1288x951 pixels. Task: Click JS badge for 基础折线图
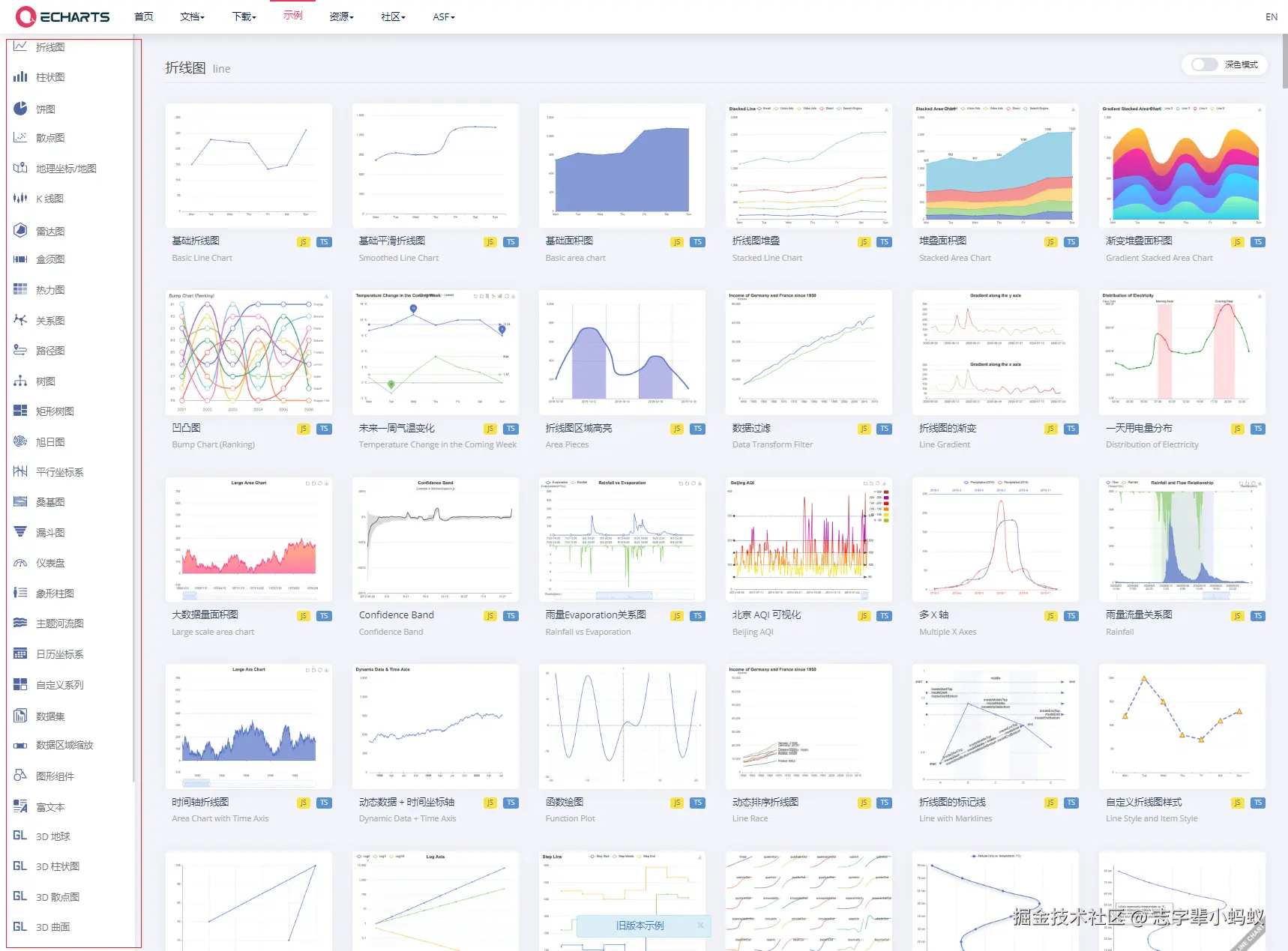click(x=303, y=242)
